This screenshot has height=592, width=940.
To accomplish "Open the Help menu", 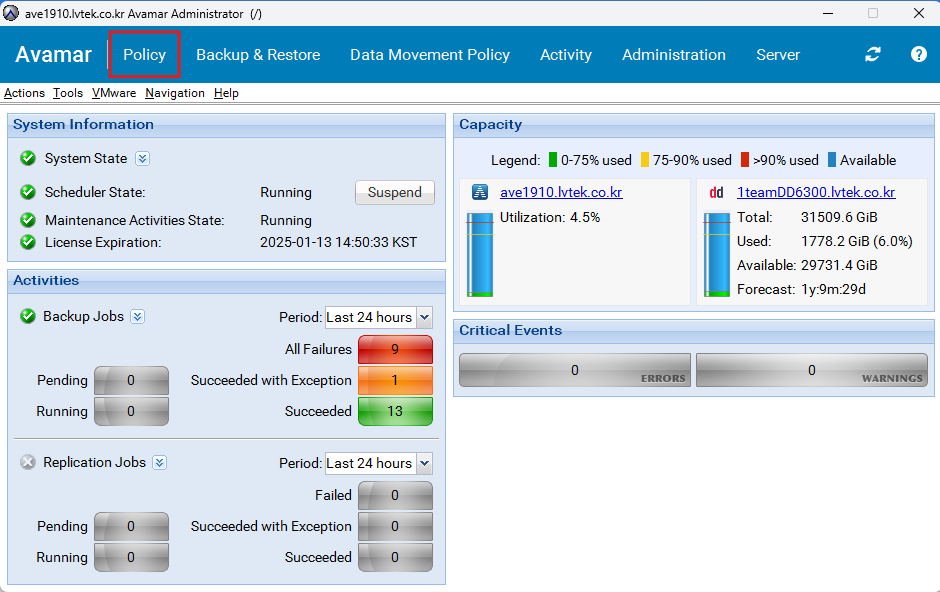I will [x=226, y=93].
